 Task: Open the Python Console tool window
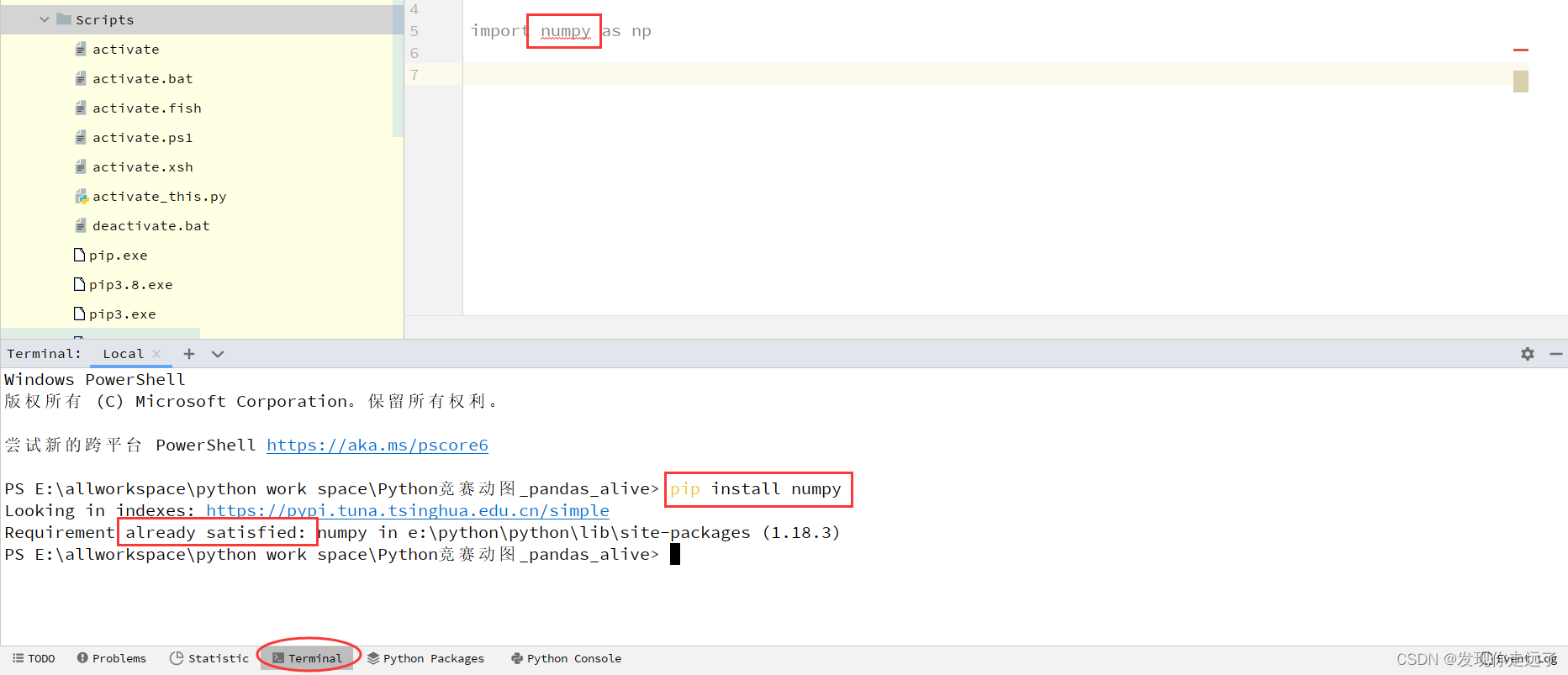[x=567, y=658]
